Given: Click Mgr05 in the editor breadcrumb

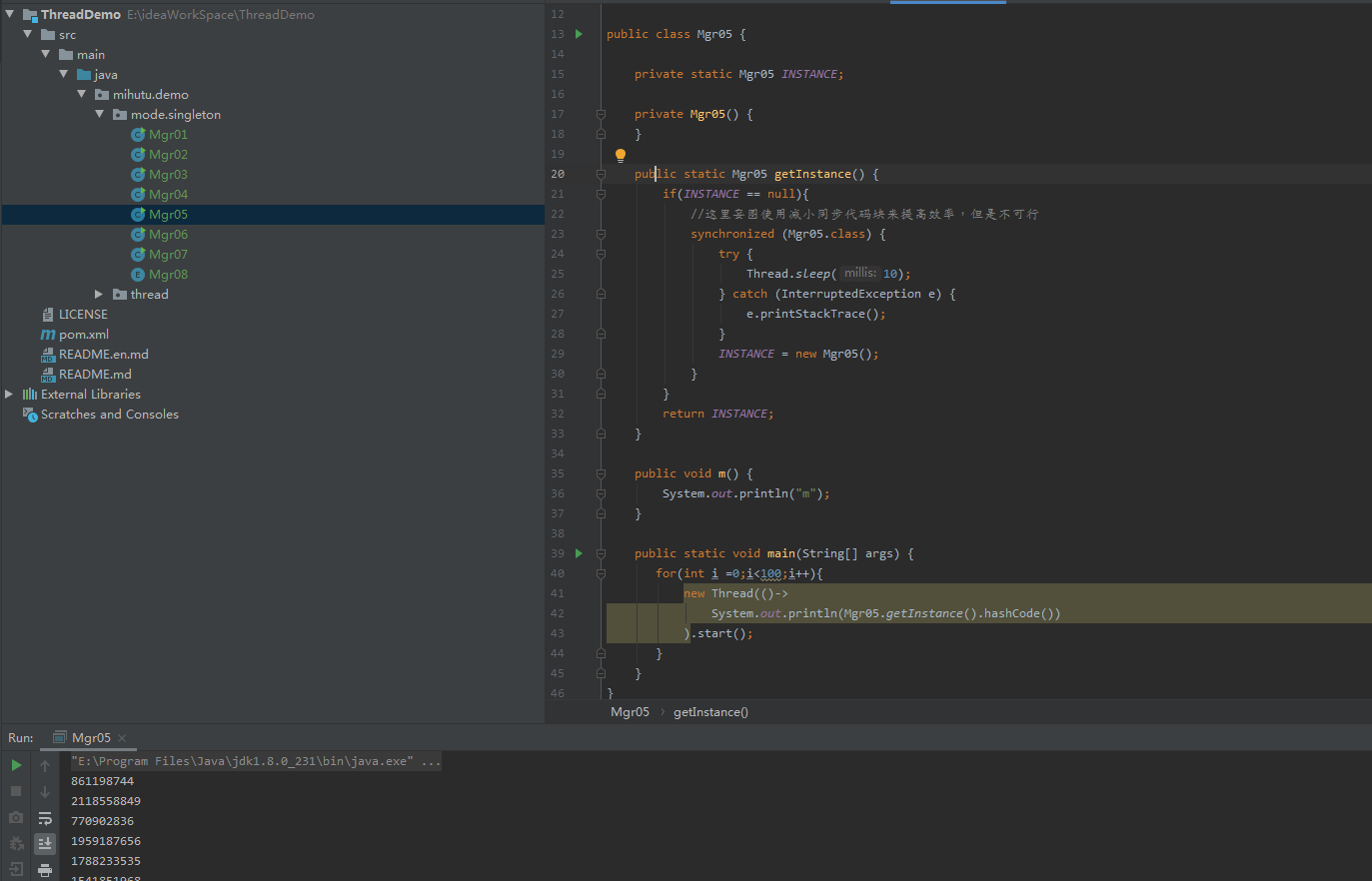Looking at the screenshot, I should click(630, 712).
